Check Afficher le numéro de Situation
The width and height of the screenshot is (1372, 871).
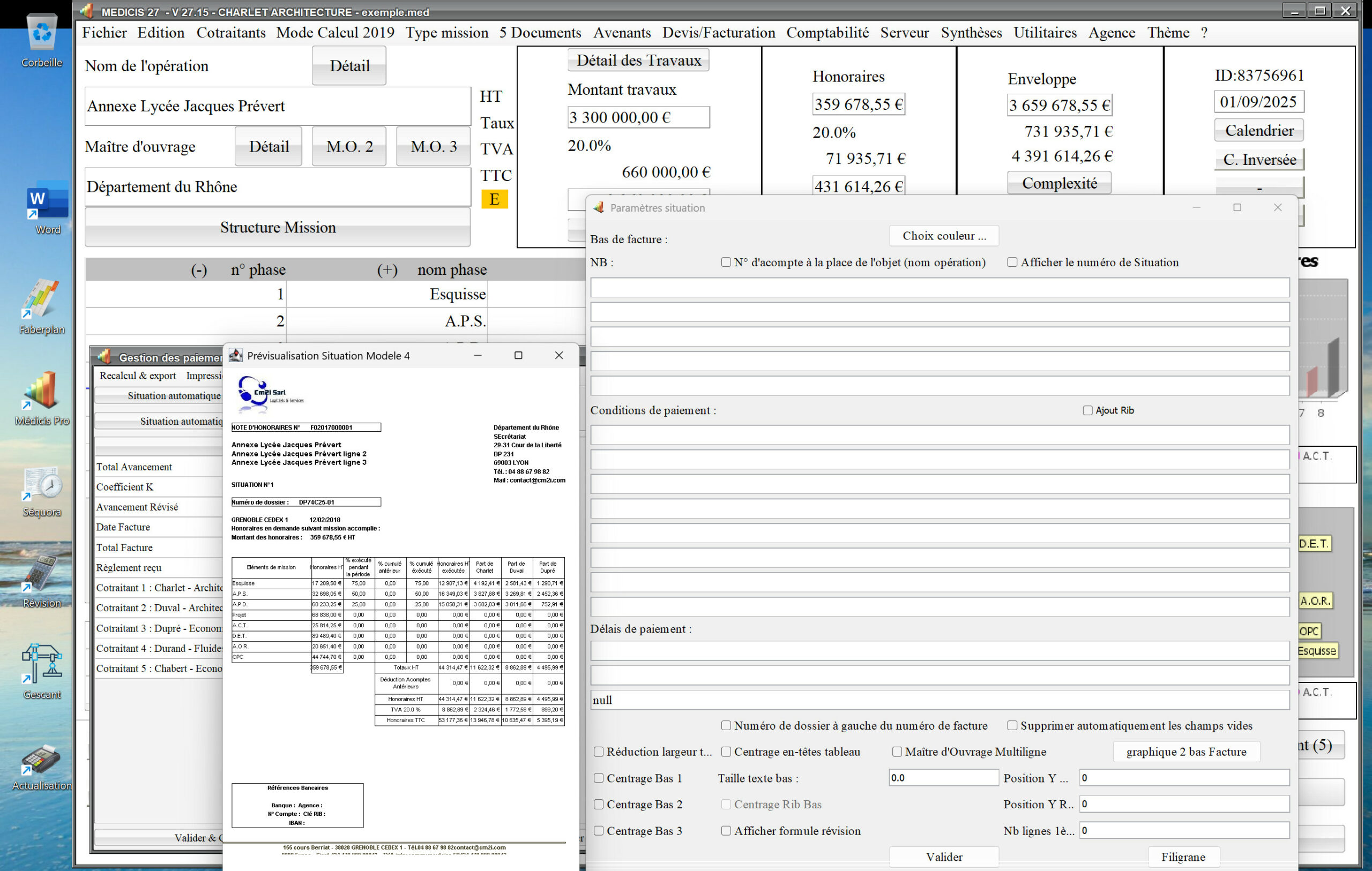tap(1012, 262)
